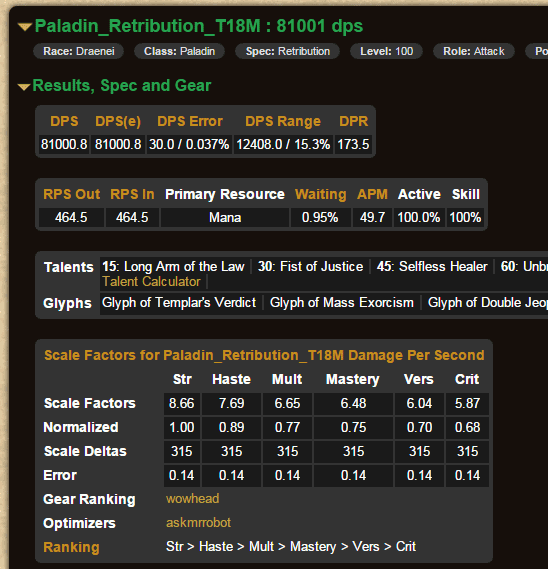Click the DPR column header
Viewport: 548px width, 569px height.
(x=353, y=121)
